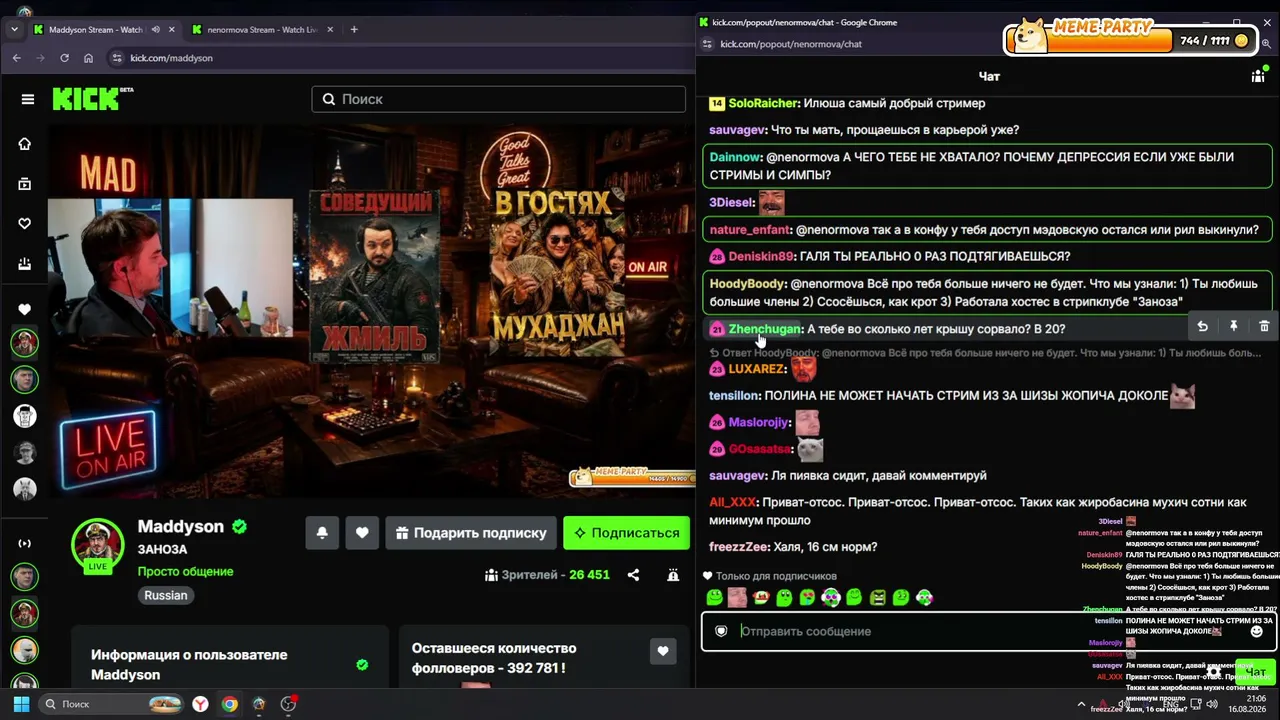The image size is (1280, 720).
Task: Select the Russian language tag
Action: click(166, 595)
